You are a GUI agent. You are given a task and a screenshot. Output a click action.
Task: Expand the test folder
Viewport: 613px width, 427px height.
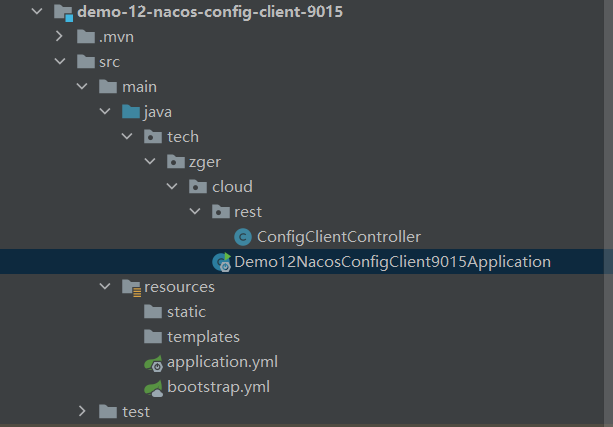pos(82,411)
